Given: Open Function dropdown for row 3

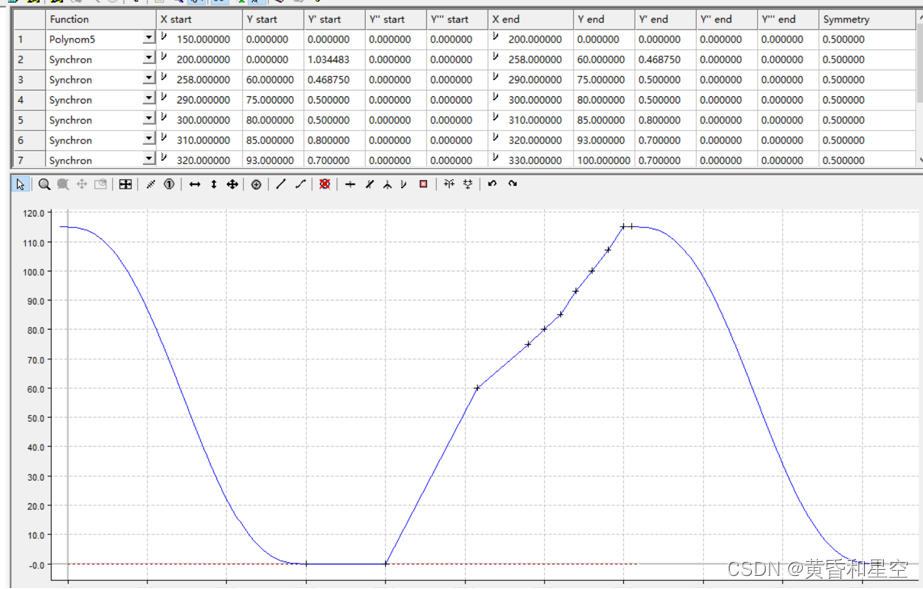Looking at the screenshot, I should tap(148, 78).
